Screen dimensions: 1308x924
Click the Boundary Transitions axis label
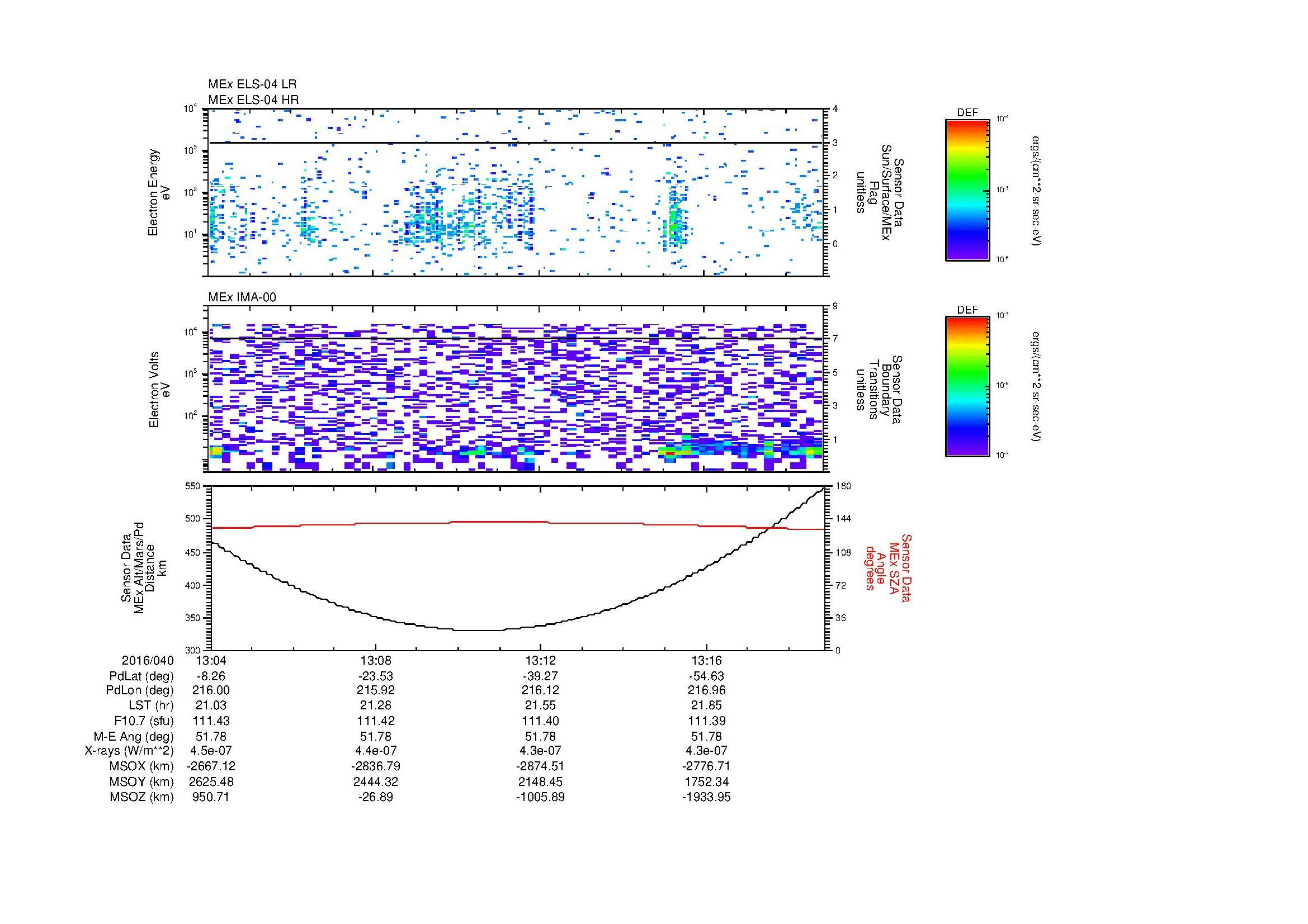880,390
